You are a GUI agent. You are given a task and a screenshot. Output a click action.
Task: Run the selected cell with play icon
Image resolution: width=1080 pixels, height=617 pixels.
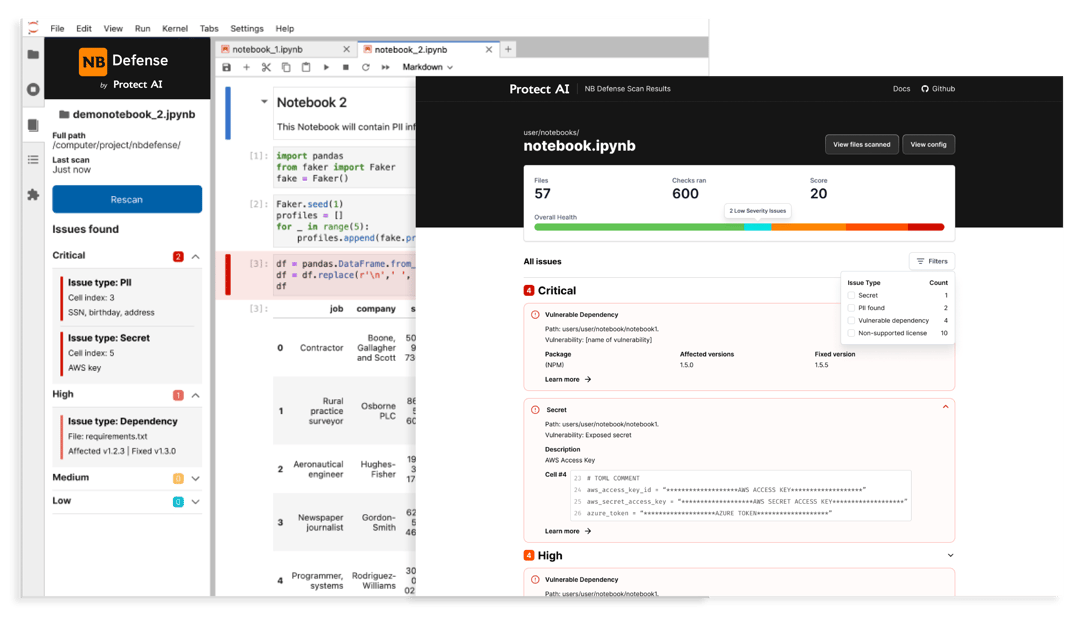pyautogui.click(x=326, y=67)
